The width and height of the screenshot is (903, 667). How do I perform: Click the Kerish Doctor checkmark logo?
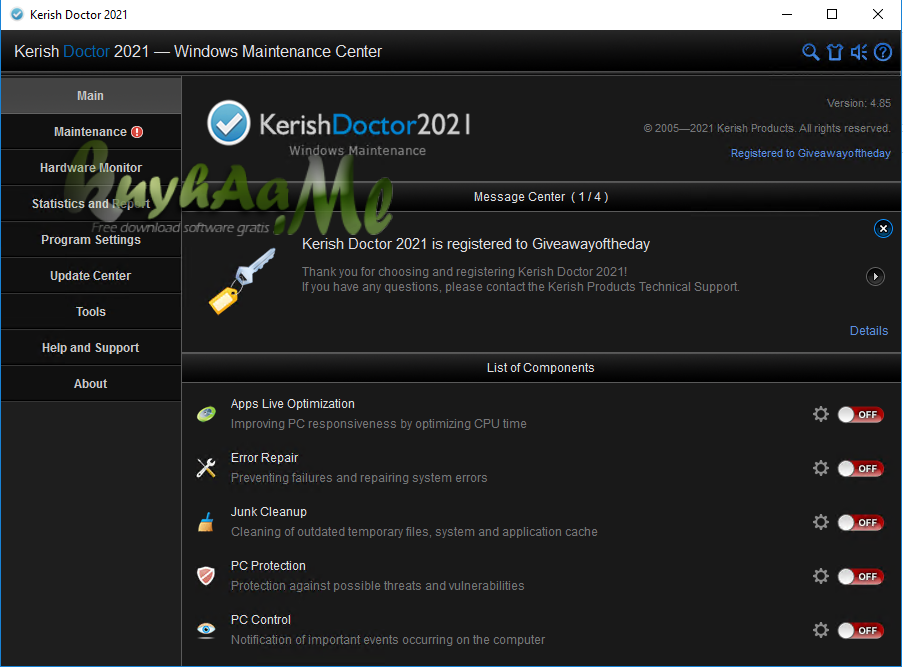coord(229,123)
